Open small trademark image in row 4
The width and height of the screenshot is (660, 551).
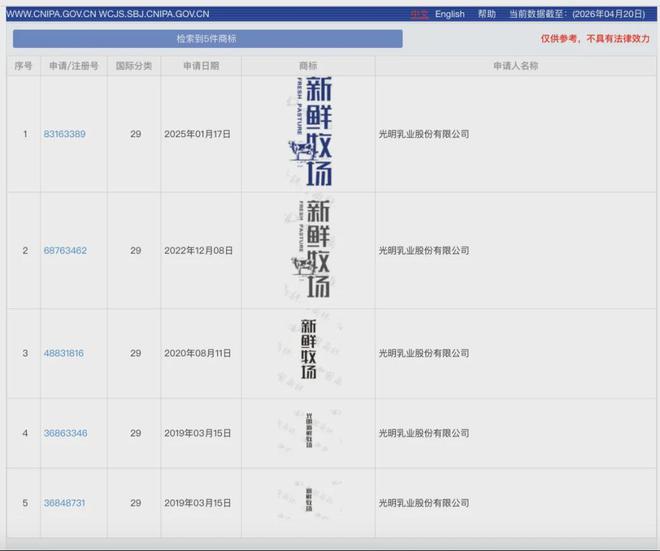click(x=309, y=430)
